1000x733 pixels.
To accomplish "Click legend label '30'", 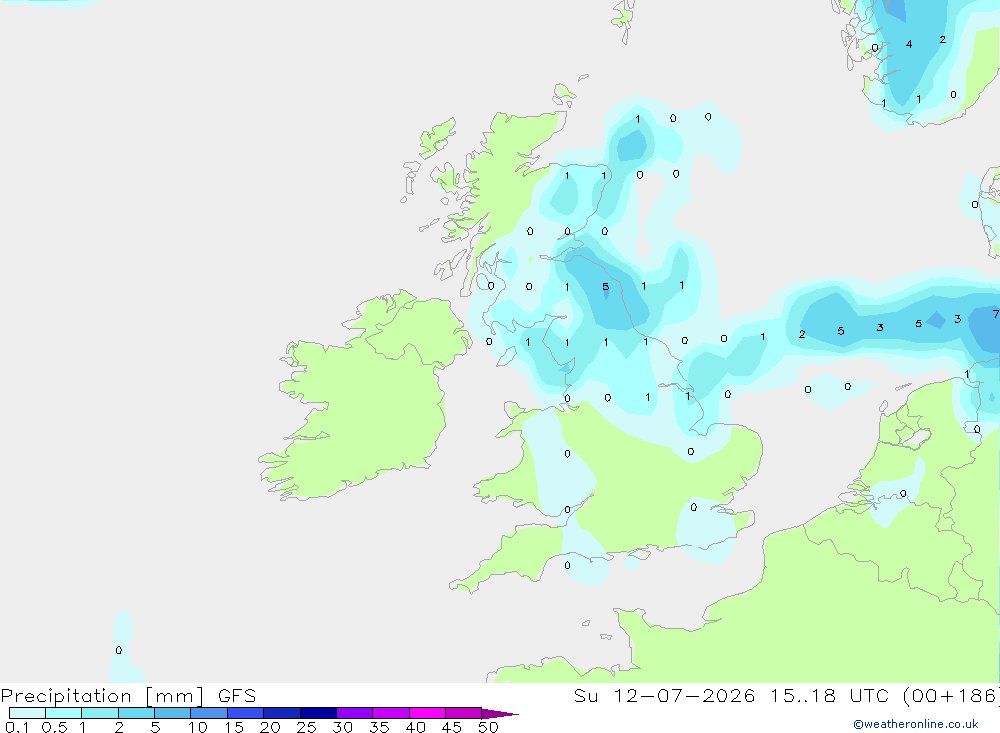I will tap(343, 727).
